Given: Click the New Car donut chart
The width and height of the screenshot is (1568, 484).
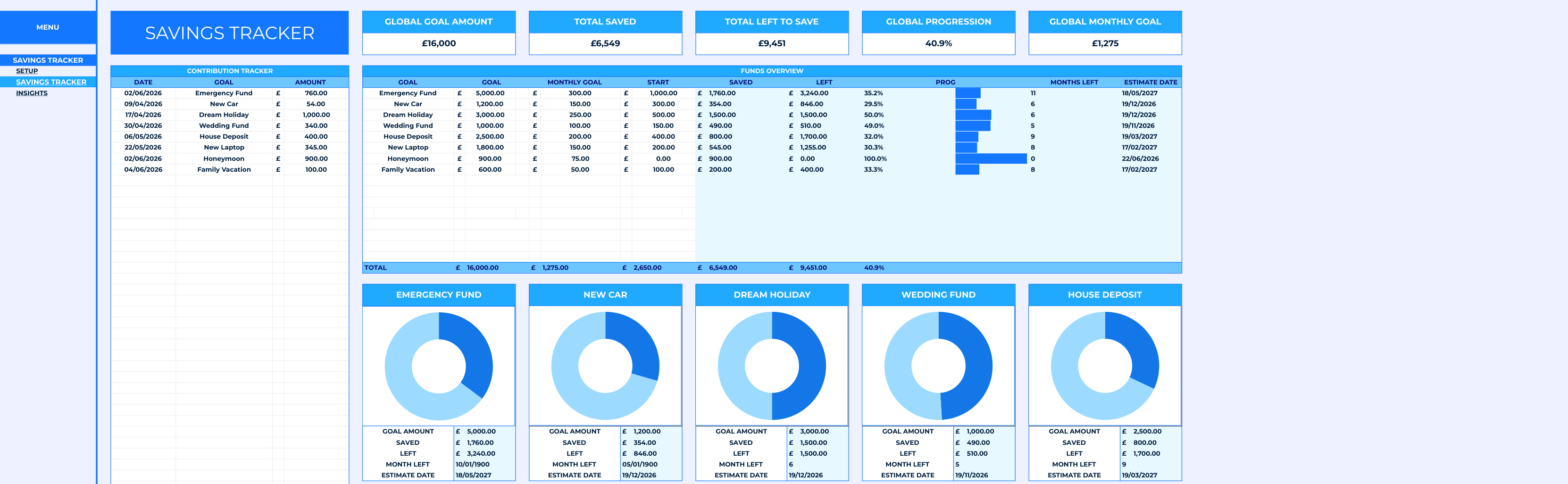Looking at the screenshot, I should [x=605, y=366].
